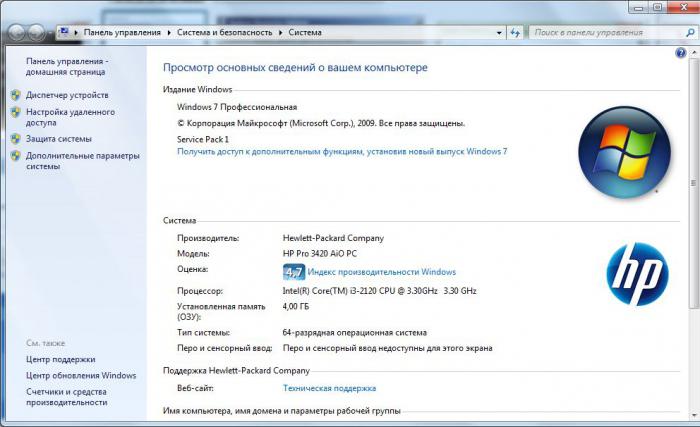Click the Microsoft Corp. copyright line
Screen dimensions: 700x427
pos(321,123)
